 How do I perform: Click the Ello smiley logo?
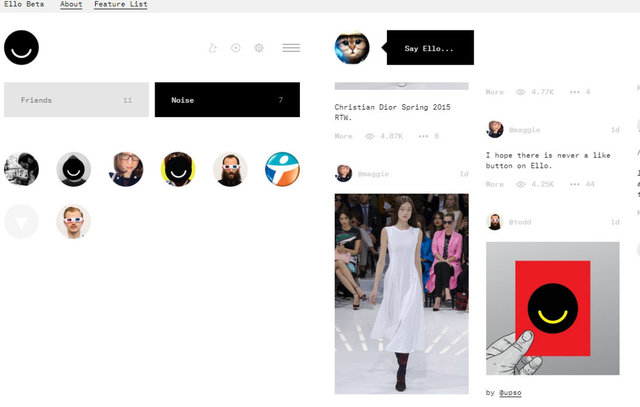(21, 47)
